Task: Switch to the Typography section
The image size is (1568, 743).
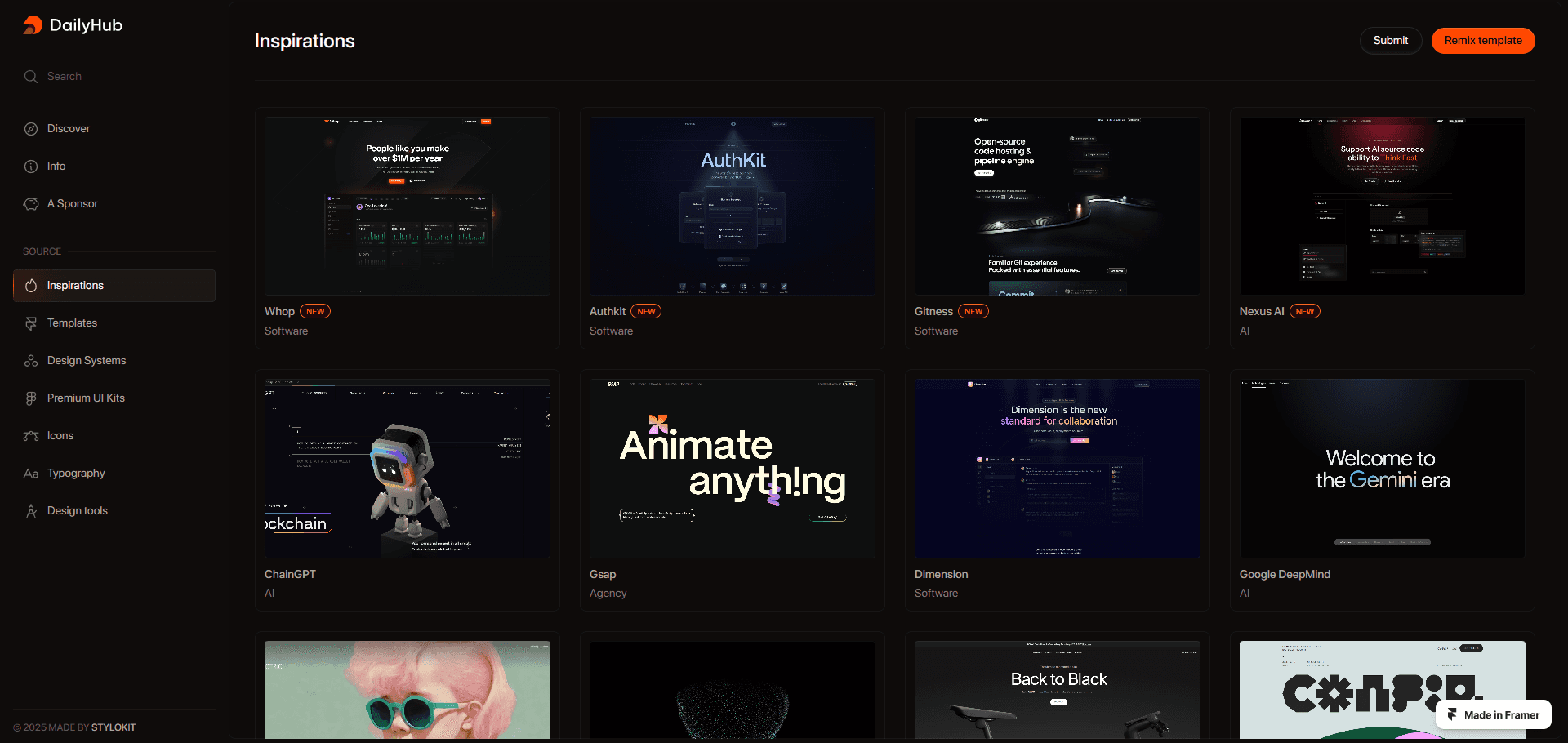Action: click(x=114, y=474)
